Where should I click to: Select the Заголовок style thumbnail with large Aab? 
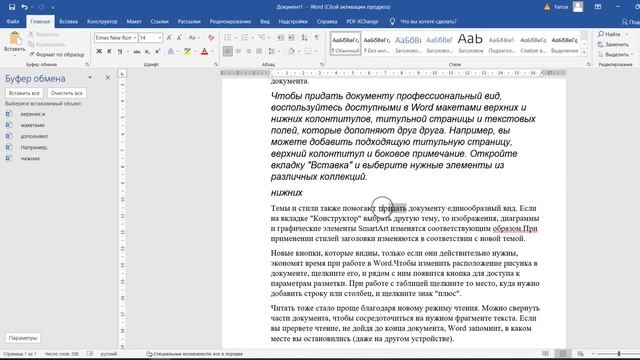coord(470,43)
